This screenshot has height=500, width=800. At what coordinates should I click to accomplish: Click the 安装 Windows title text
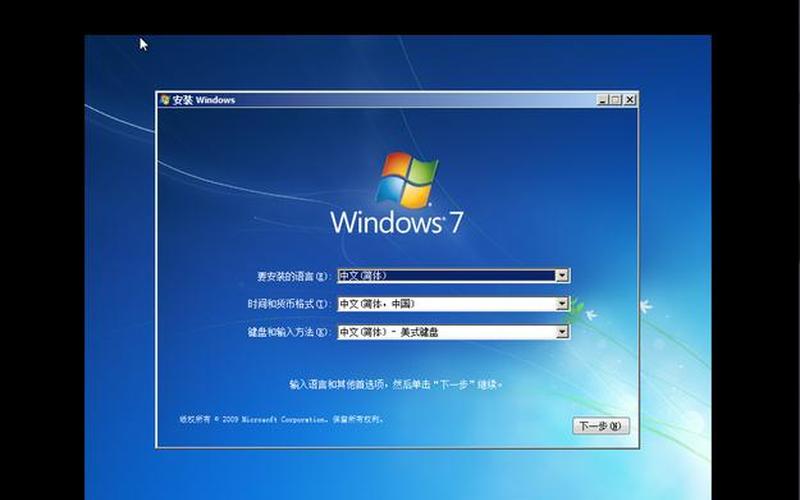click(204, 100)
